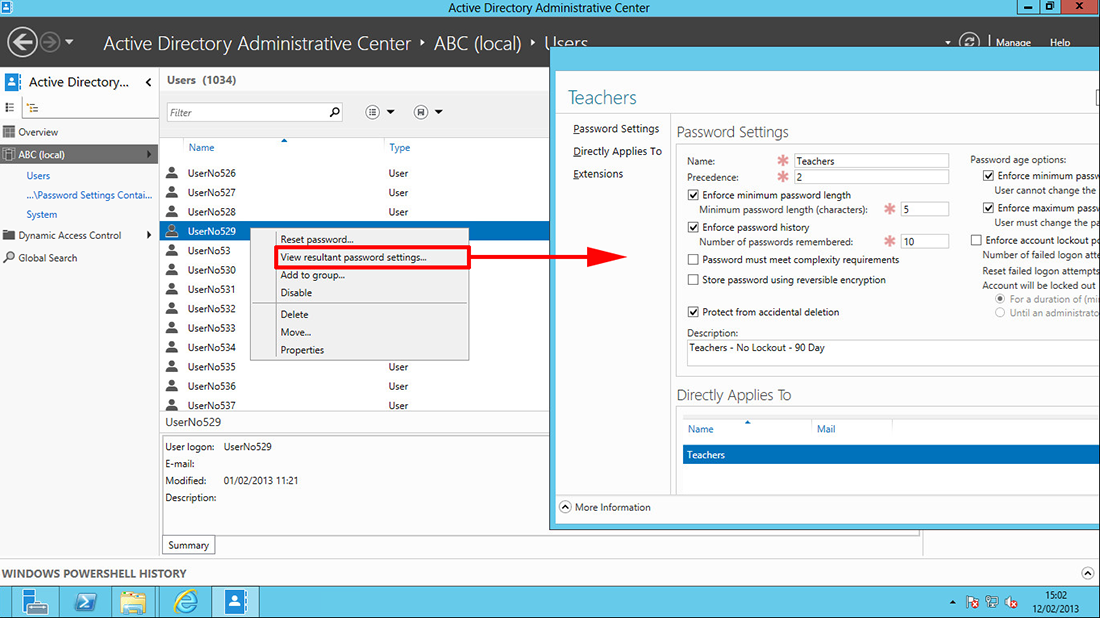Toggle Store password using reversible encryption
The height and width of the screenshot is (618, 1100).
tap(693, 280)
